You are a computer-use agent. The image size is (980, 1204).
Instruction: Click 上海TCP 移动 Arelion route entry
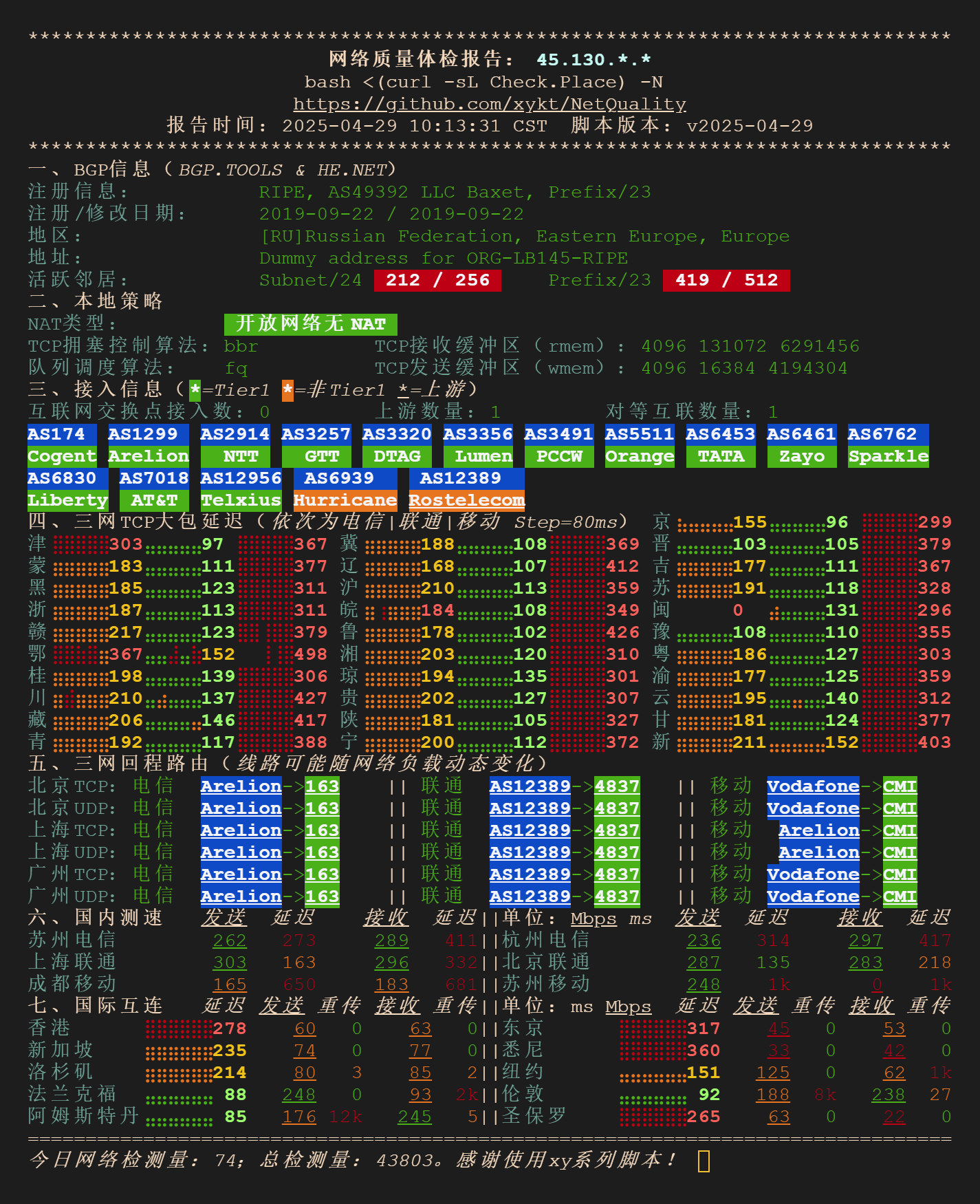[x=818, y=830]
